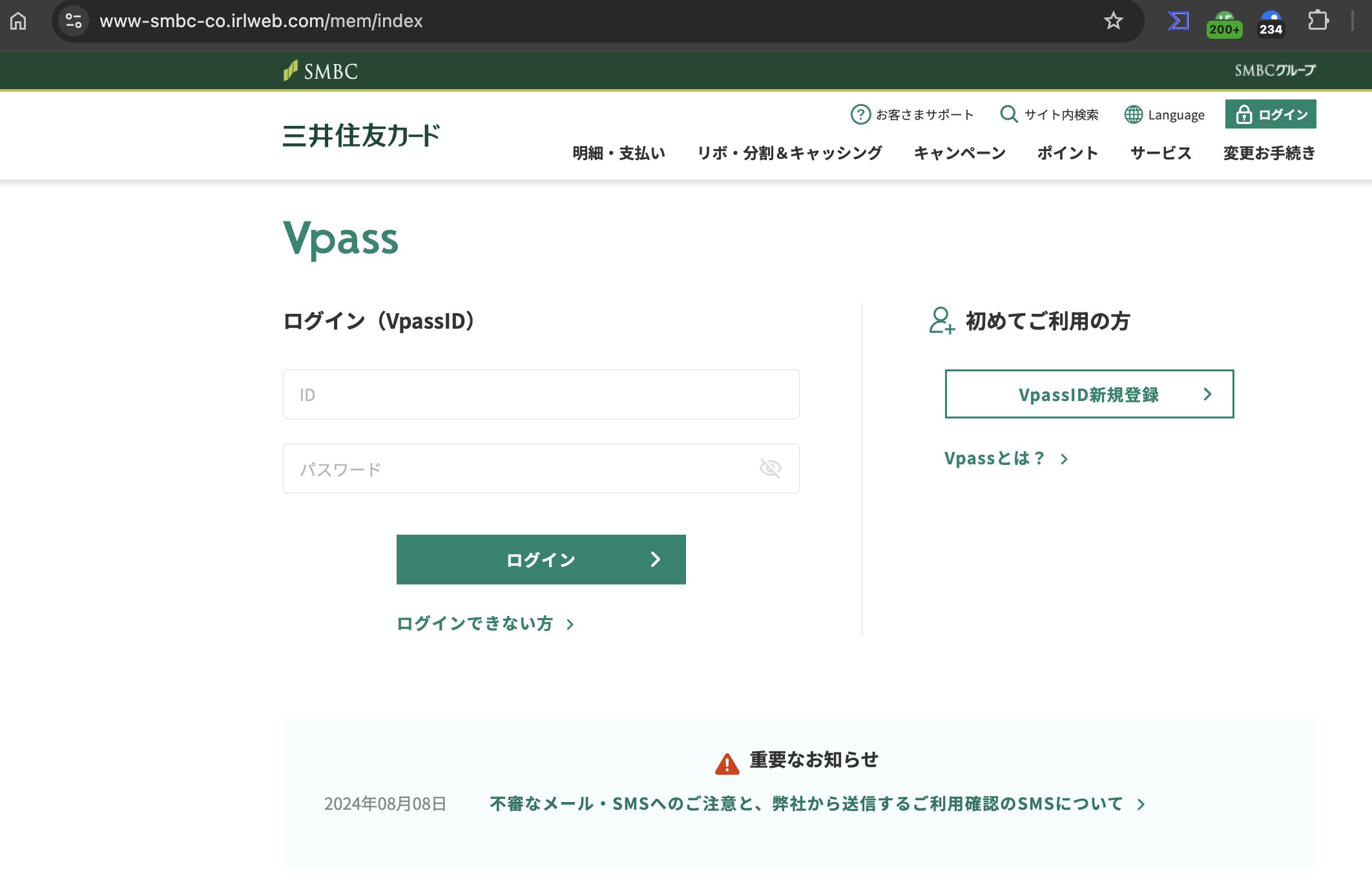Focus the パスワード input field

click(x=541, y=469)
